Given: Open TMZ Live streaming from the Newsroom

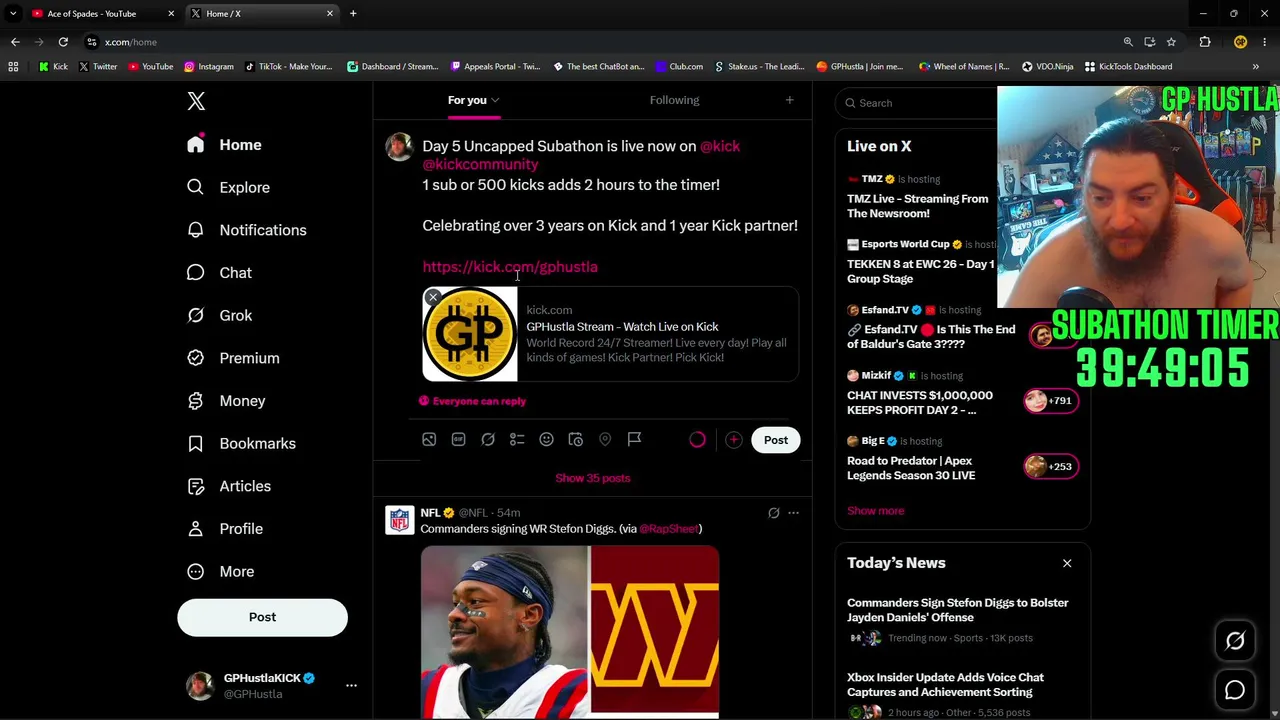Looking at the screenshot, I should 917,206.
